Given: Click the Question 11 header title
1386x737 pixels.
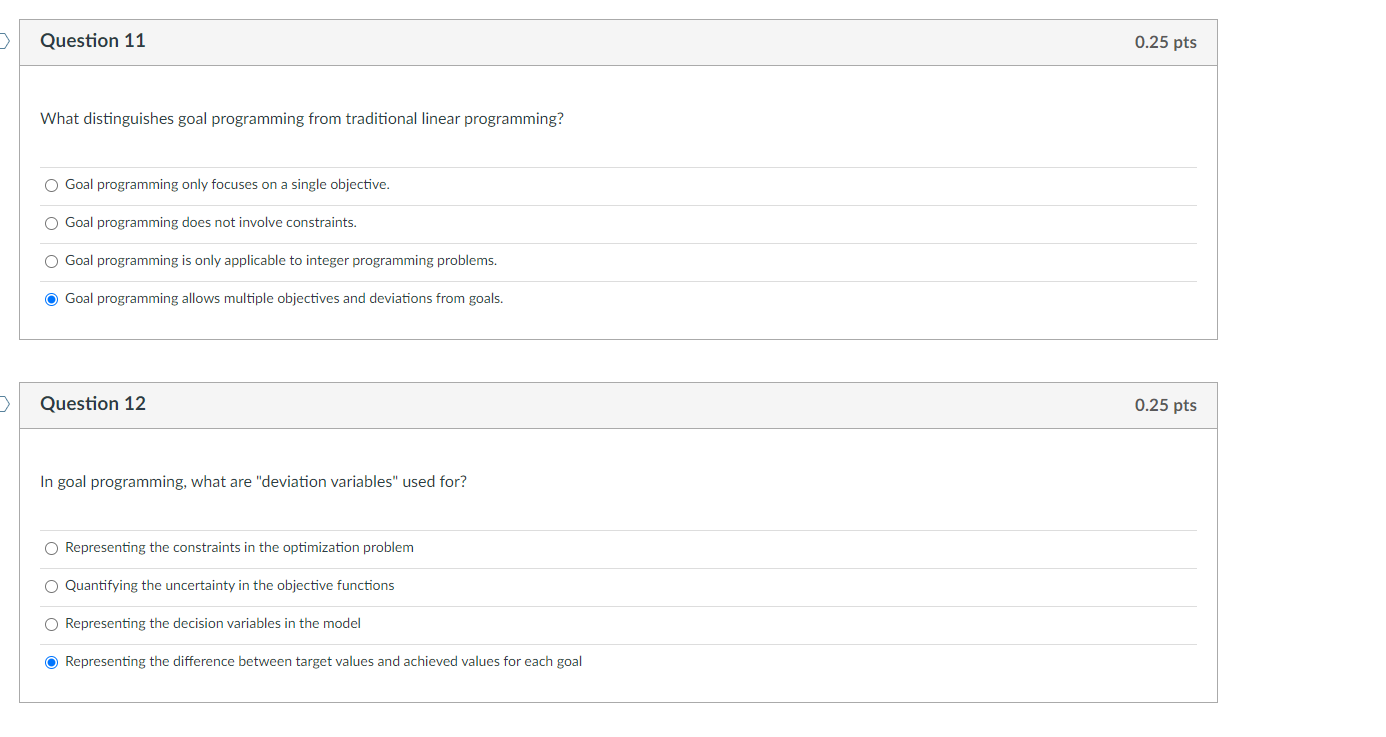Looking at the screenshot, I should click(x=92, y=41).
